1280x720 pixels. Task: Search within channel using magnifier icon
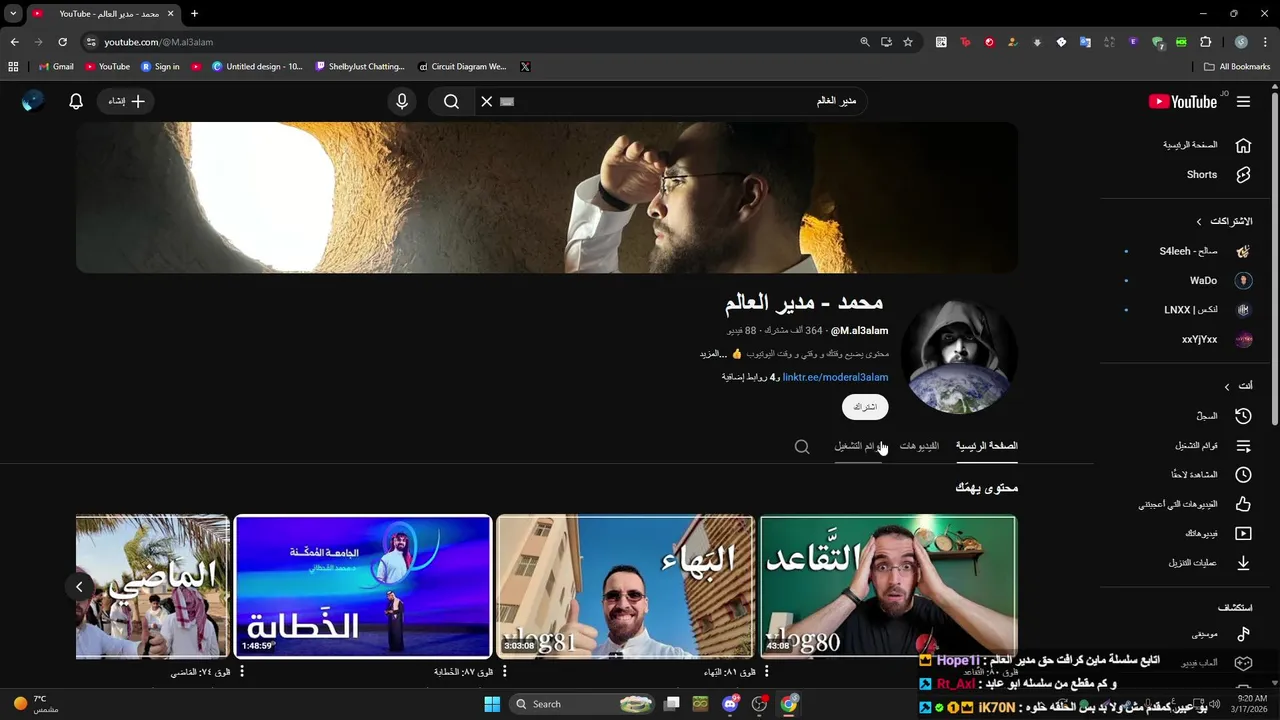802,446
